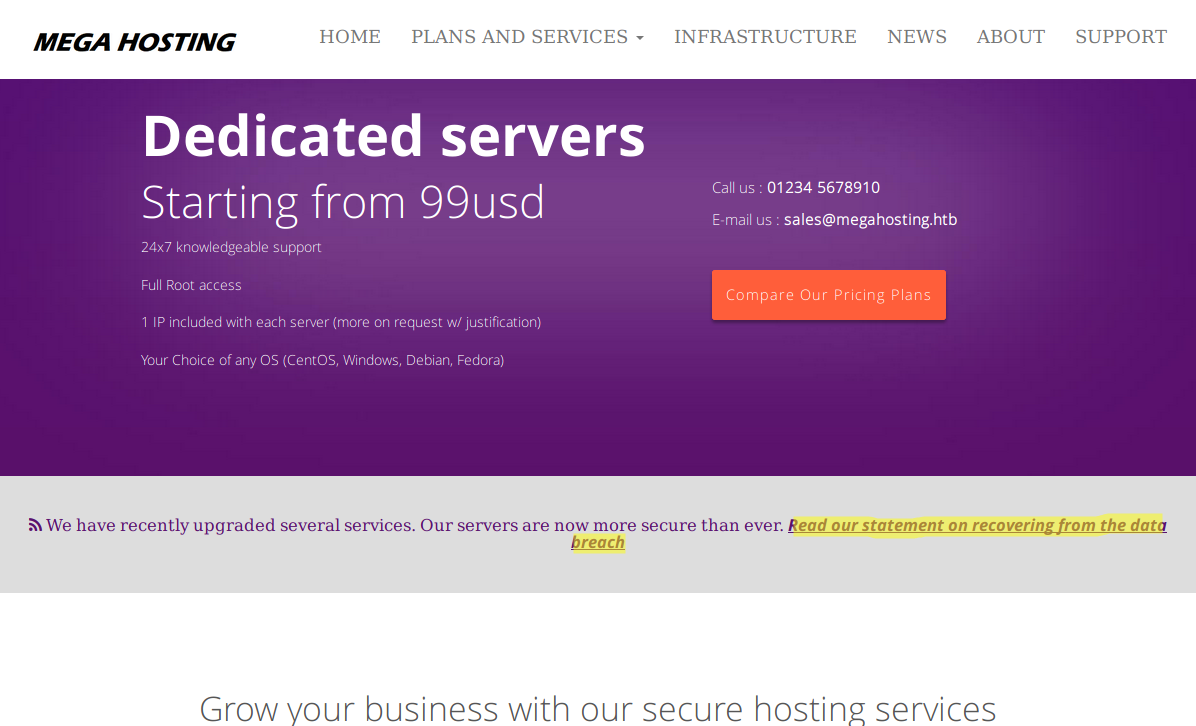The height and width of the screenshot is (726, 1196).
Task: Click the 1 IP included feature line
Action: point(340,322)
